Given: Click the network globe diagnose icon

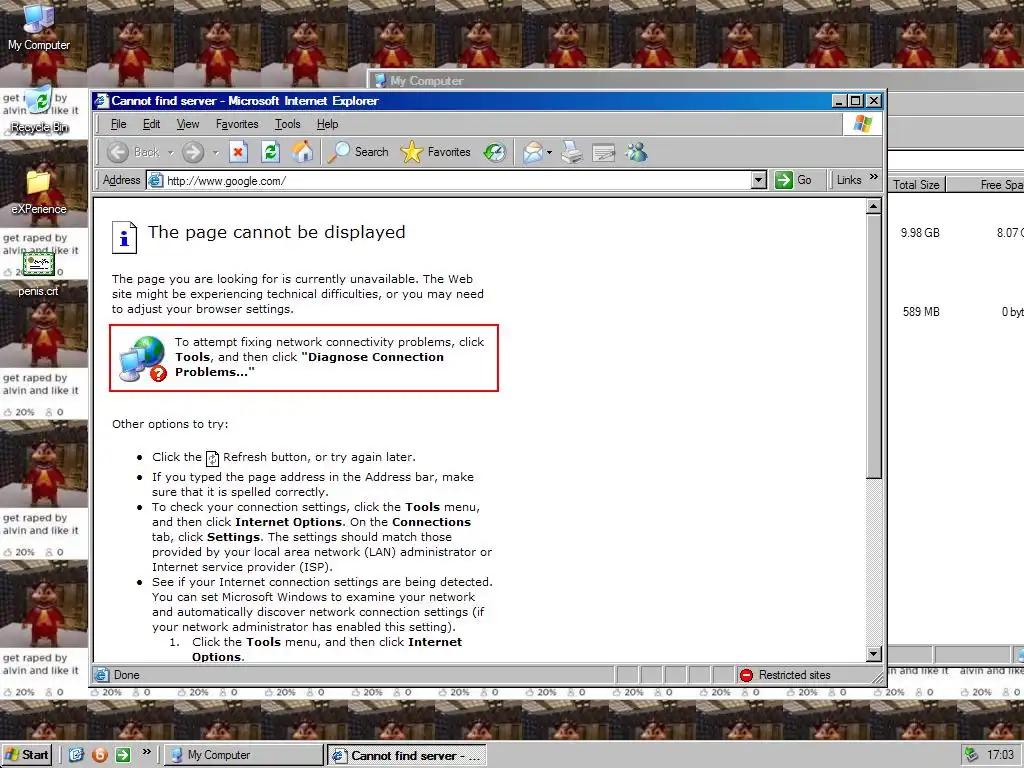Looking at the screenshot, I should (142, 359).
